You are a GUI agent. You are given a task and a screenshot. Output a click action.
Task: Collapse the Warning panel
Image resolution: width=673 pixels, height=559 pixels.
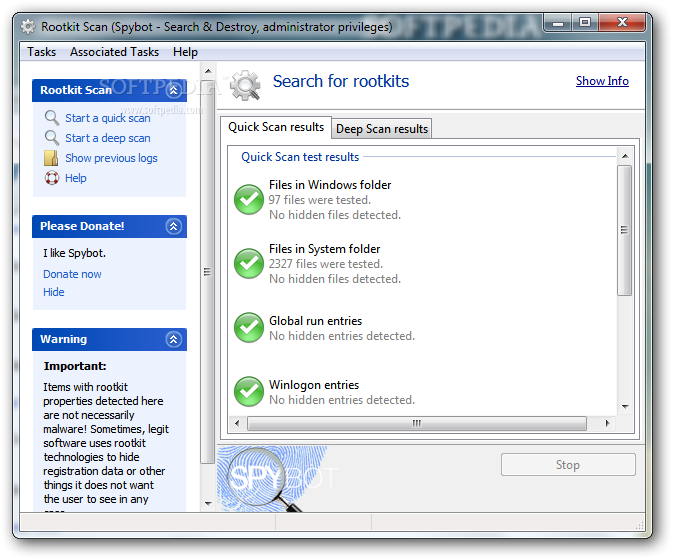tap(173, 340)
